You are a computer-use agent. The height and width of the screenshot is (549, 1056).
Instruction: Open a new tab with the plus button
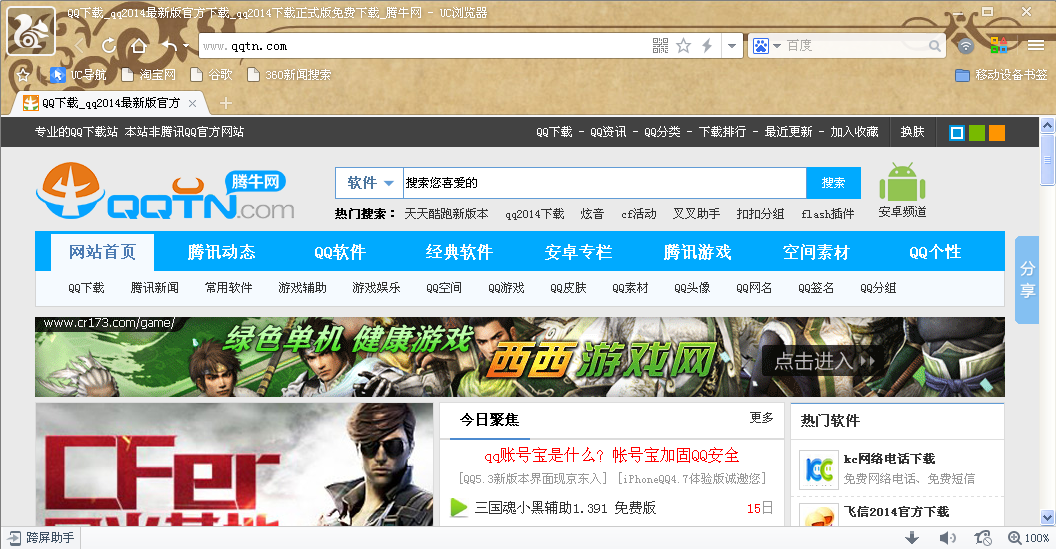pos(226,103)
